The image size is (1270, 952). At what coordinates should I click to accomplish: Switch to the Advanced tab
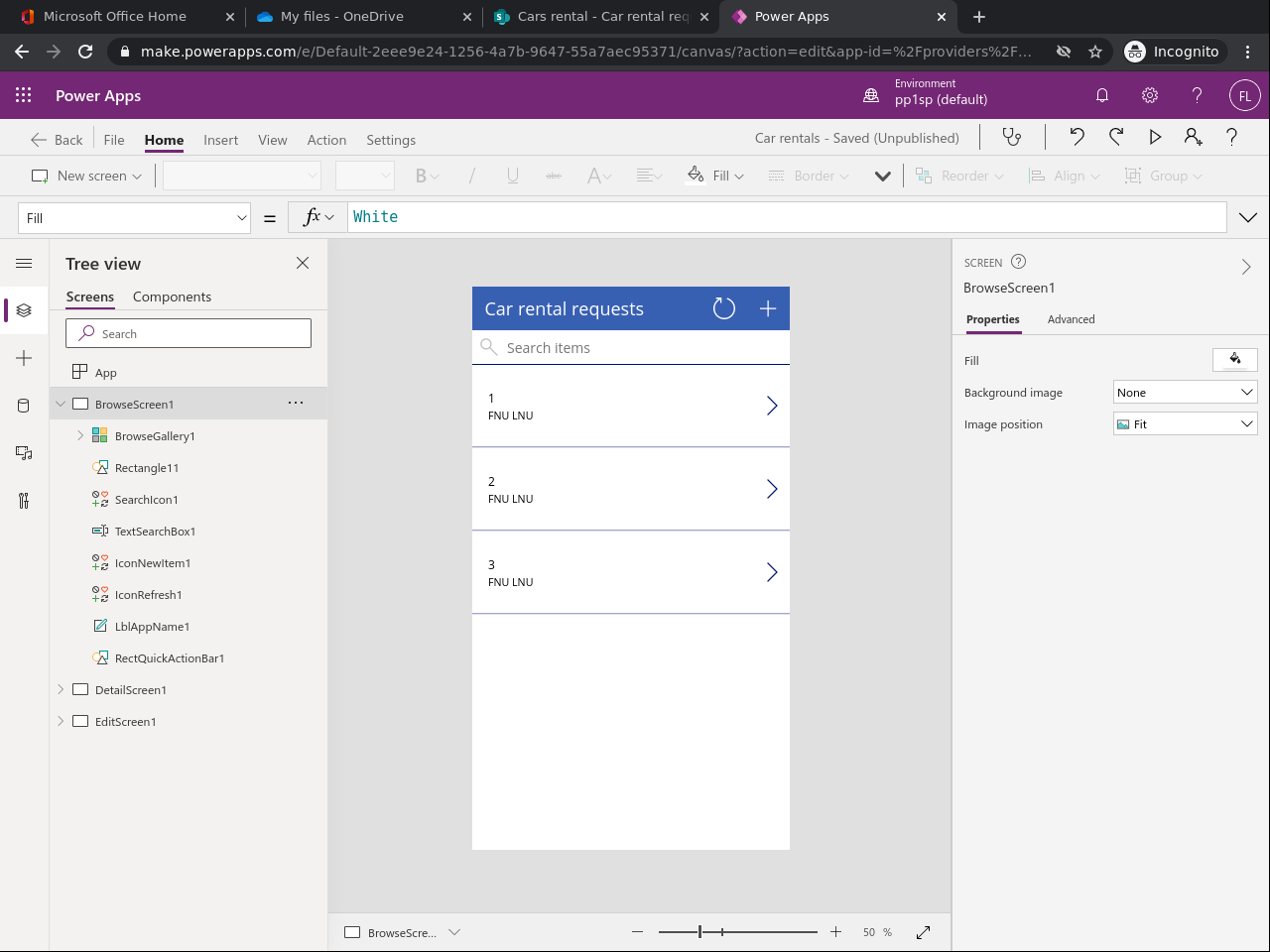coord(1071,319)
